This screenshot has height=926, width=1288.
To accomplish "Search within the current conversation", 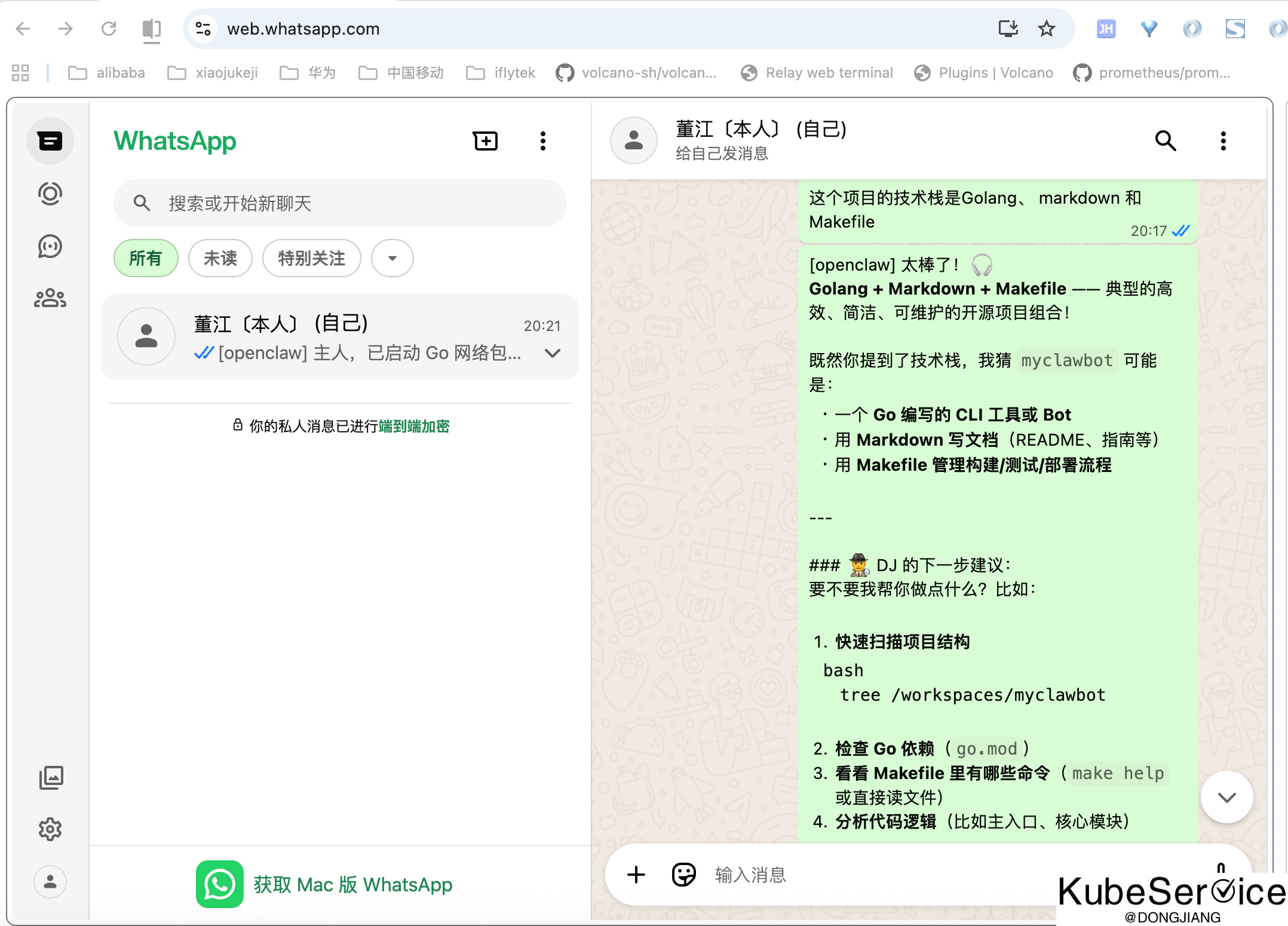I will 1165,141.
